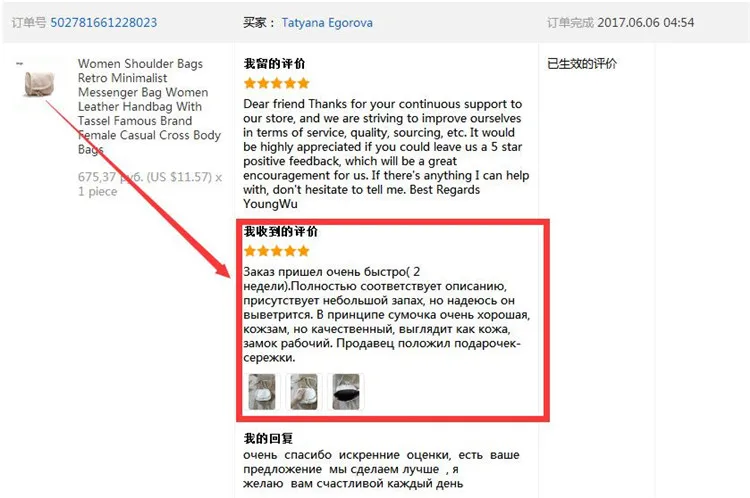Viewport: 750px width, 498px height.
Task: View the first buyer review photo
Action: pyautogui.click(x=262, y=392)
